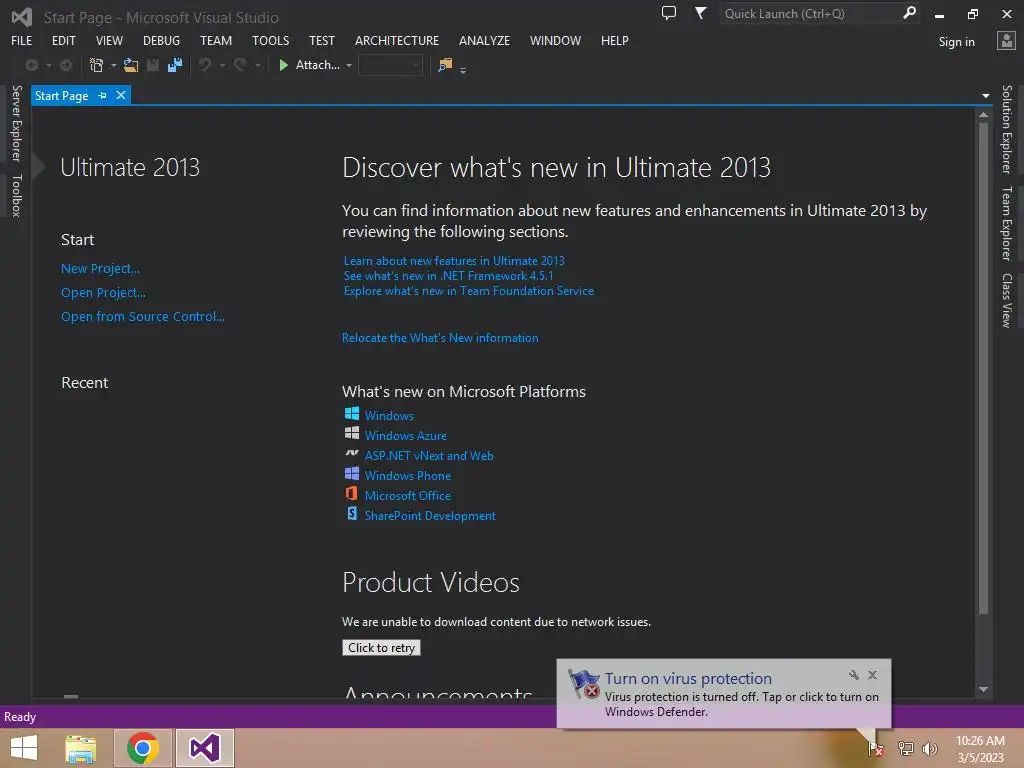Expand the Undo history dropdown arrow
This screenshot has width=1024, height=768.
pos(223,65)
